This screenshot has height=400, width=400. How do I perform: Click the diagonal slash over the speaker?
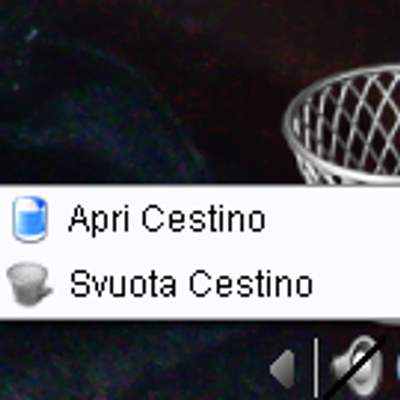coord(355,367)
